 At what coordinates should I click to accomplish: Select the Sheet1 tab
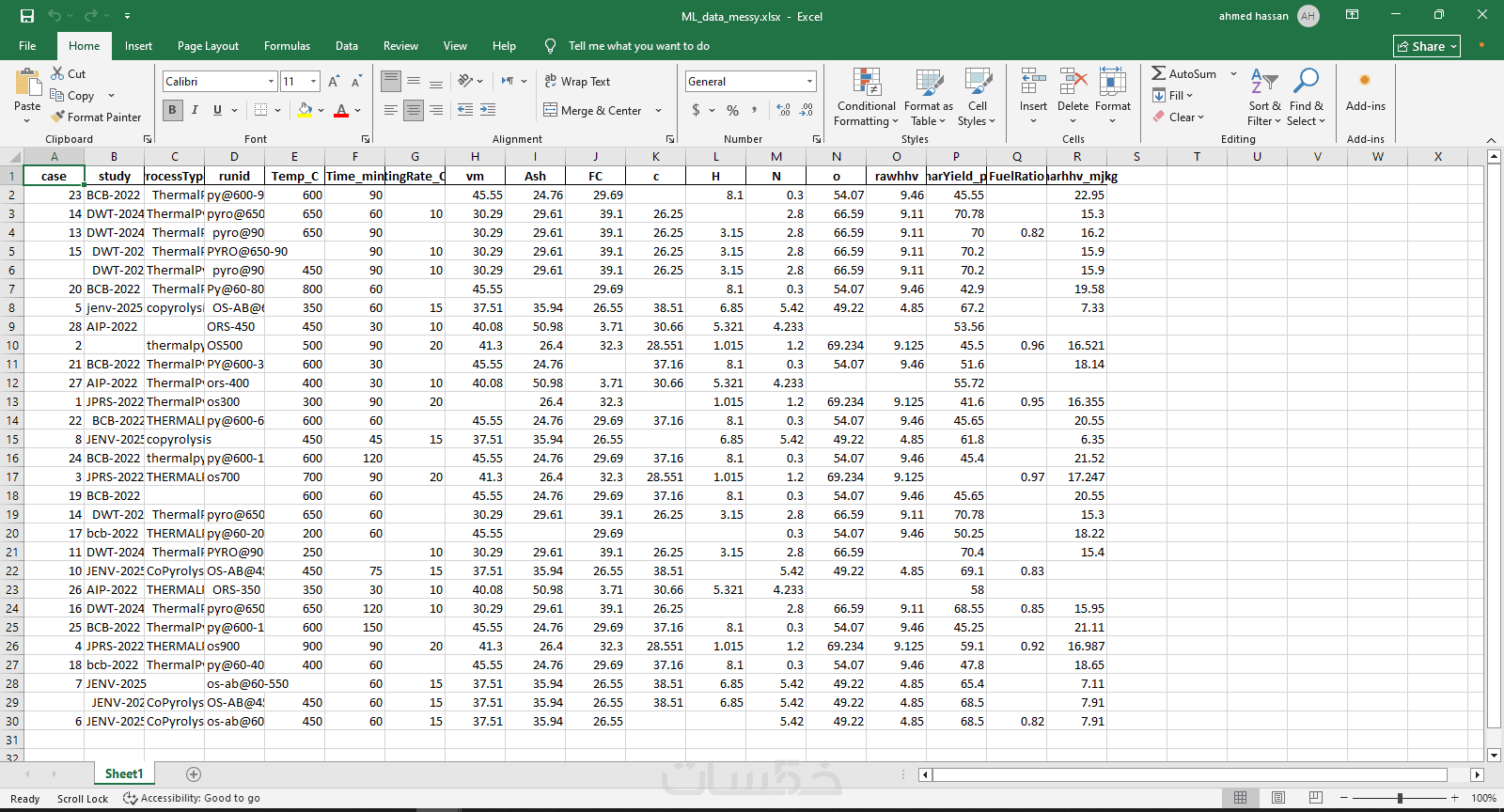pos(124,774)
